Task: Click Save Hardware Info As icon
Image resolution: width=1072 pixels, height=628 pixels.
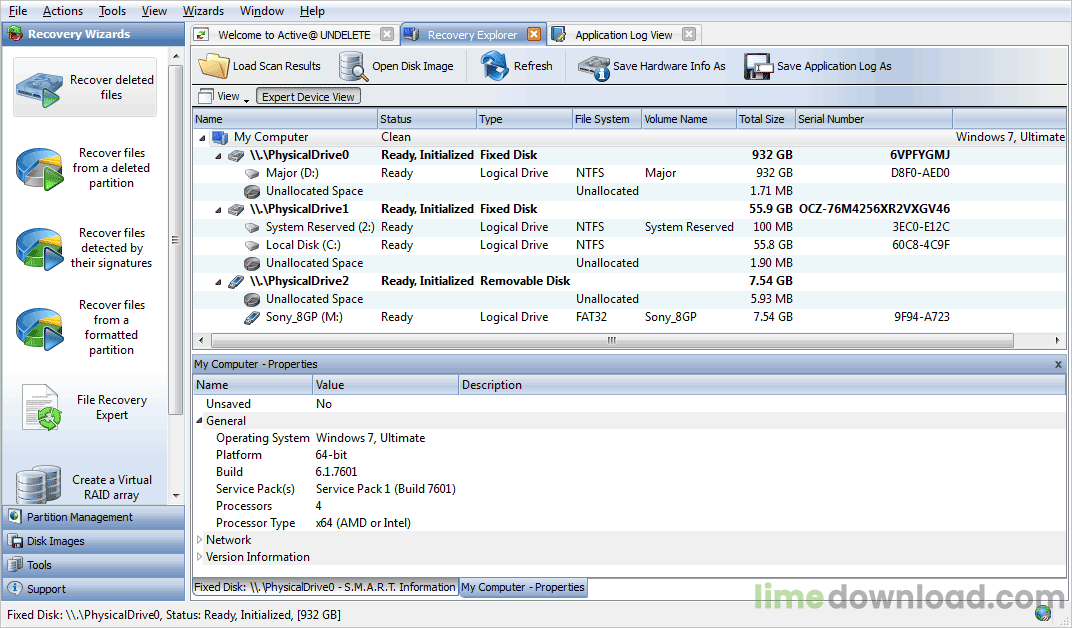Action: click(x=594, y=67)
